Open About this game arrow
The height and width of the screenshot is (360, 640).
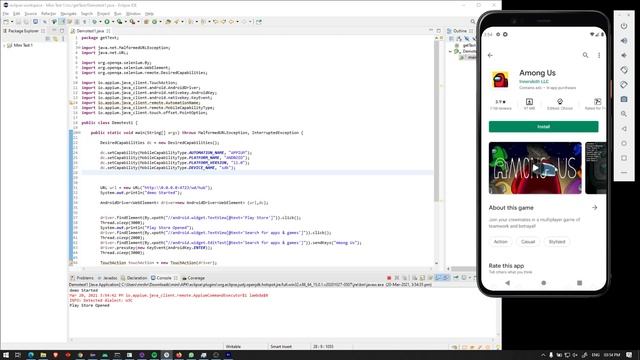(x=594, y=208)
